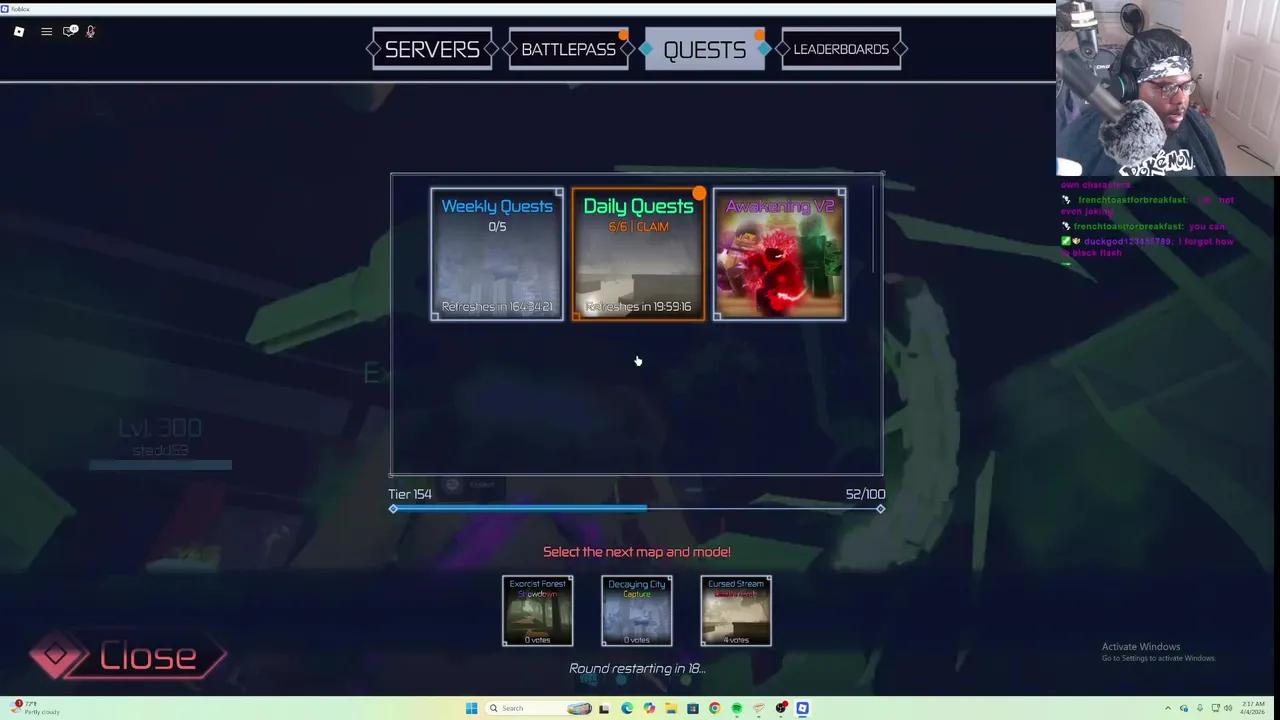Click the 52/100 tier progress text

tap(865, 494)
